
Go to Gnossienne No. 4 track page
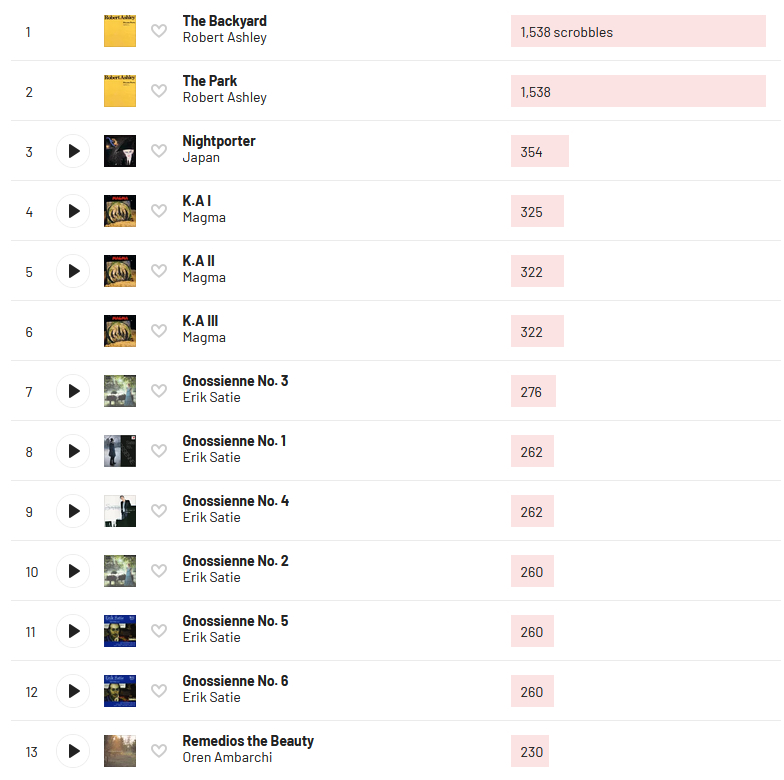235,501
